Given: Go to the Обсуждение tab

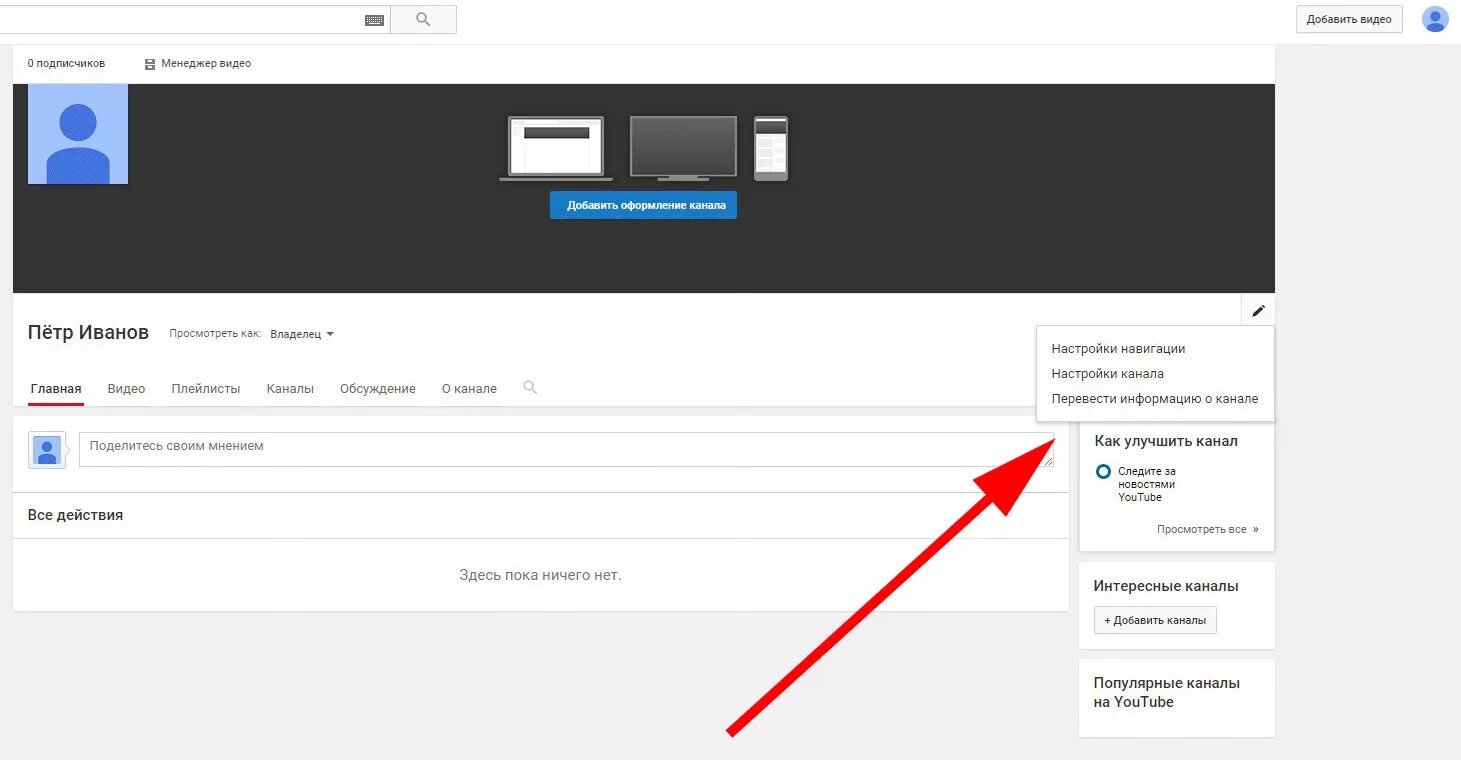Looking at the screenshot, I should click(x=378, y=389).
